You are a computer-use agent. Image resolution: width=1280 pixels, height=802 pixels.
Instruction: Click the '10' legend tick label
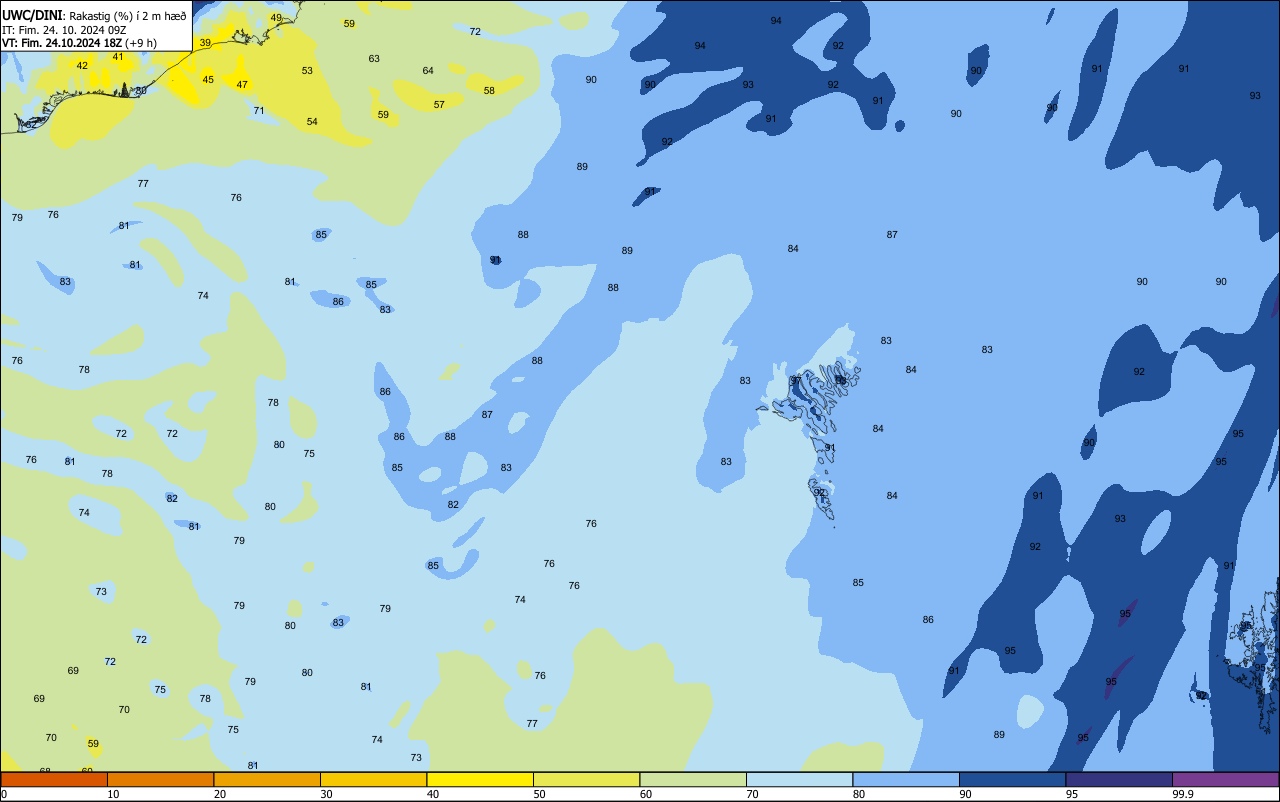pos(114,794)
